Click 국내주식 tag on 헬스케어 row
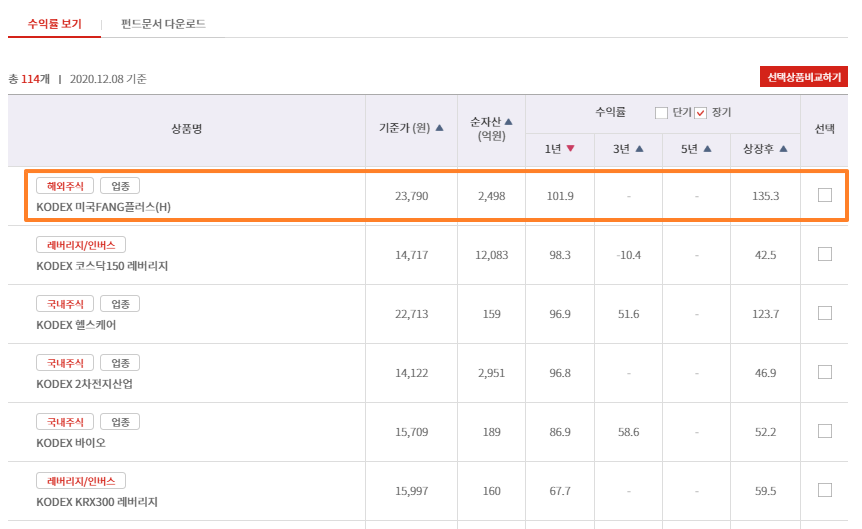This screenshot has height=529, width=862. pos(65,304)
